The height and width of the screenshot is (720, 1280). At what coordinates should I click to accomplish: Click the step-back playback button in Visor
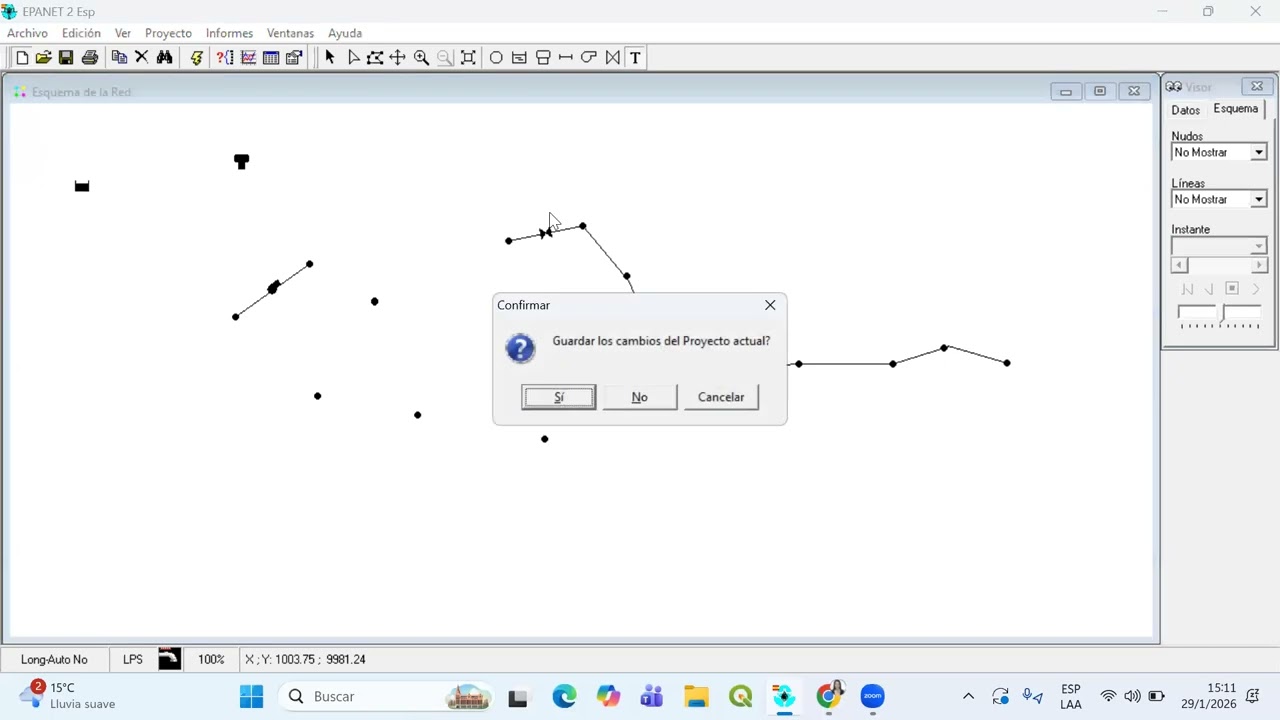pos(1209,289)
